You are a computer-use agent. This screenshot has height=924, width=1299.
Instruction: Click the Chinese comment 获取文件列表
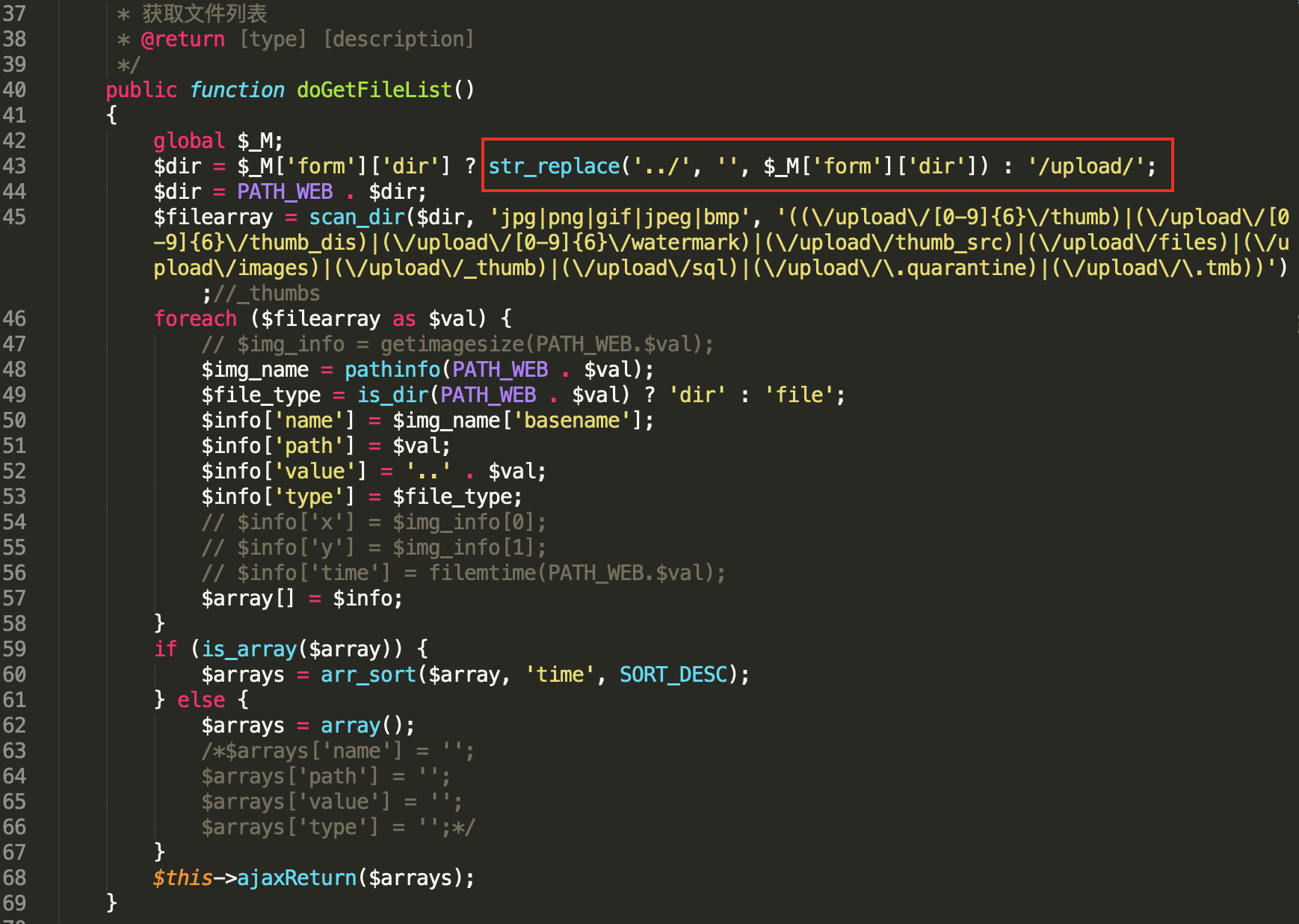(204, 13)
